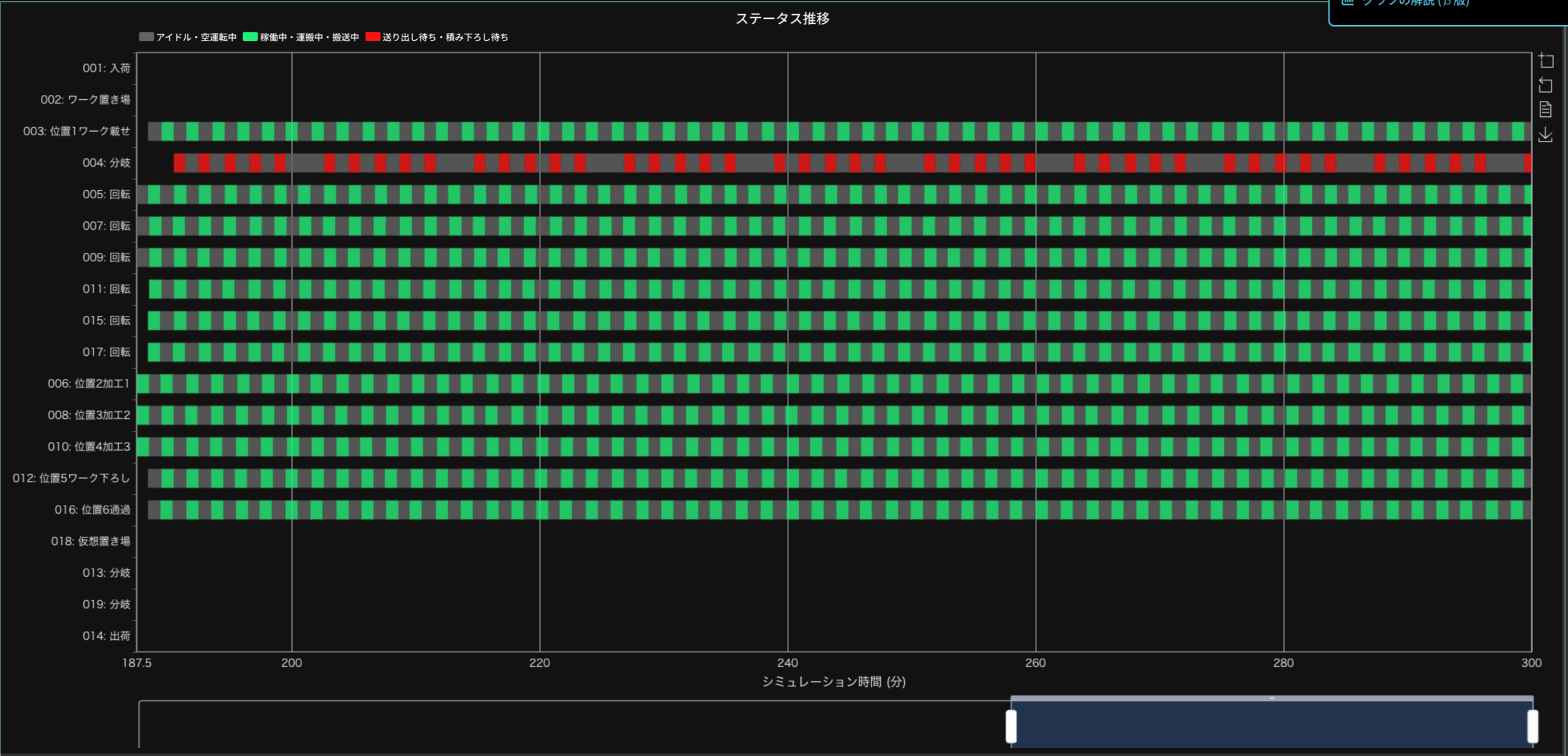Open the グラフの解説 (β版) panel
The image size is (1568, 756).
pyautogui.click(x=1415, y=3)
